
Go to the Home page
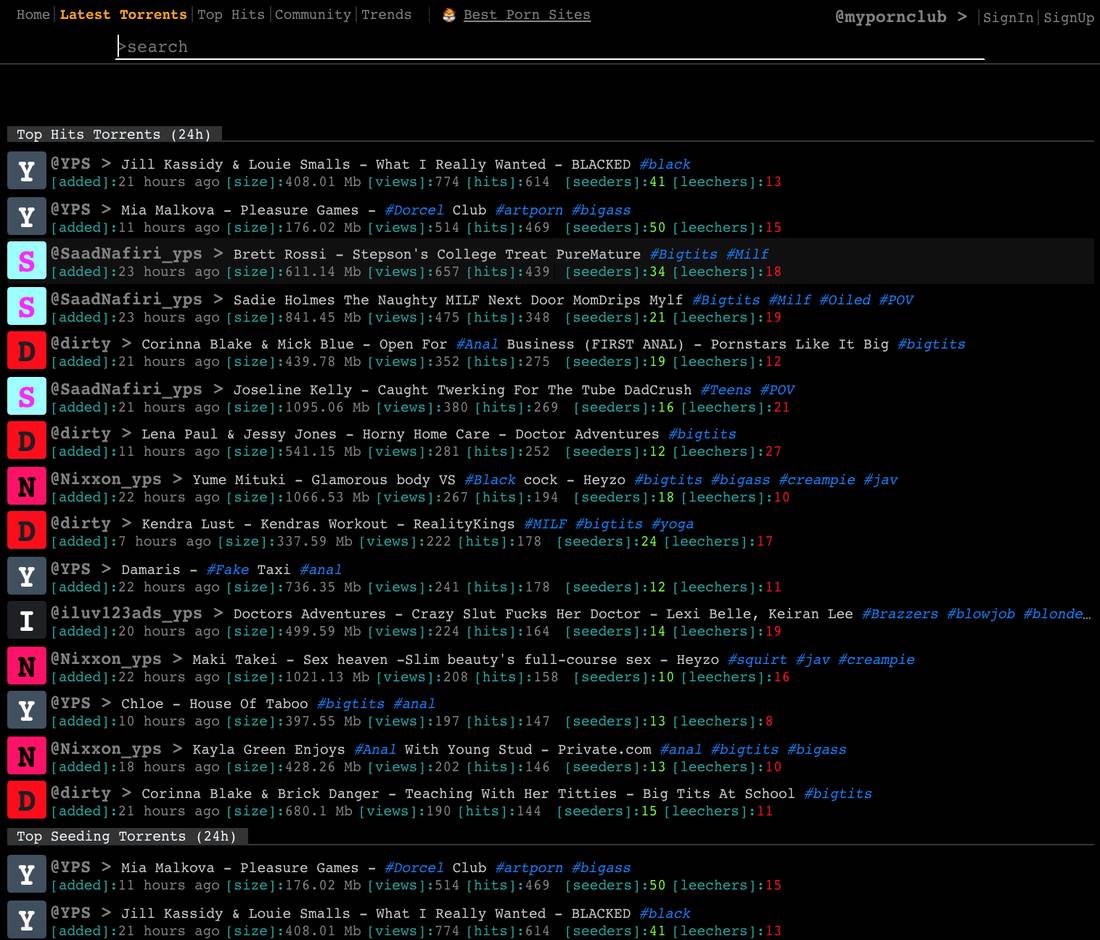pos(33,15)
